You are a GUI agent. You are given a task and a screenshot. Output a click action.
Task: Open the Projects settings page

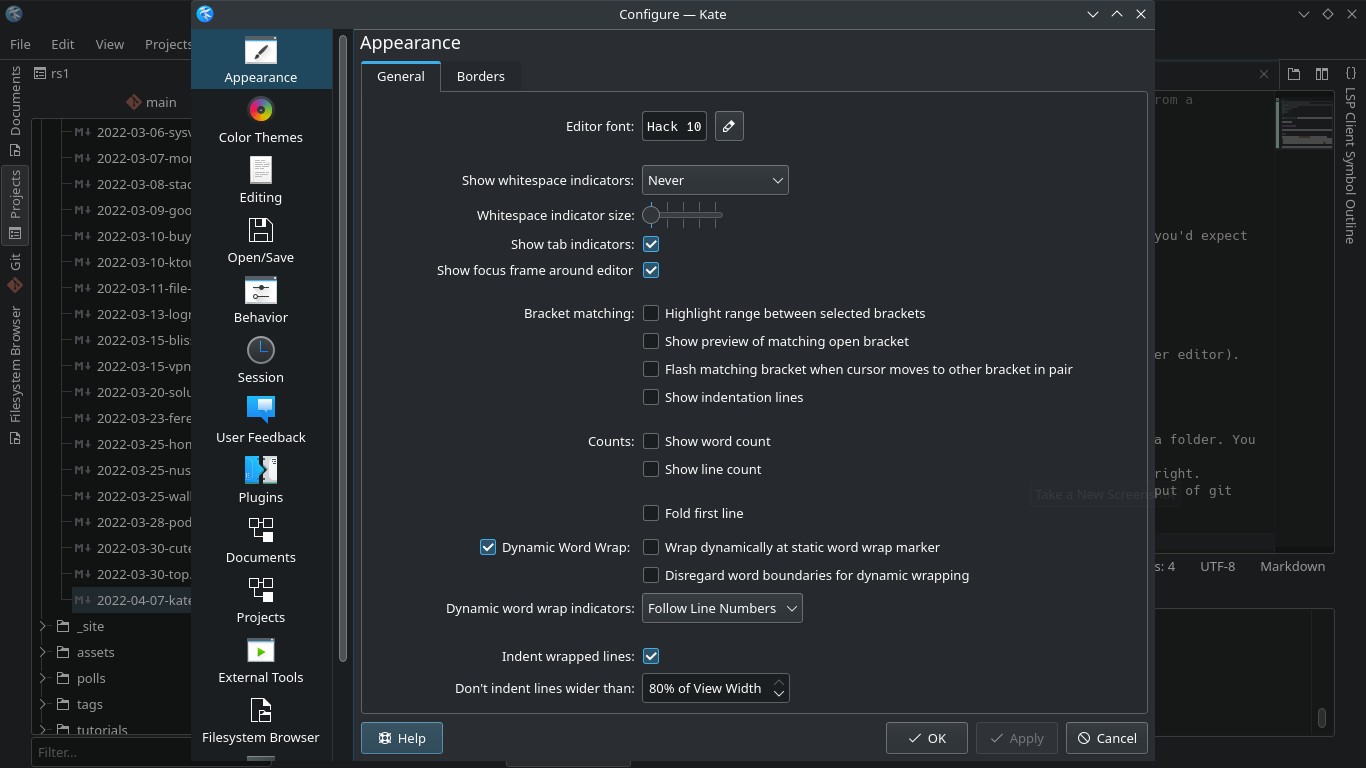261,600
